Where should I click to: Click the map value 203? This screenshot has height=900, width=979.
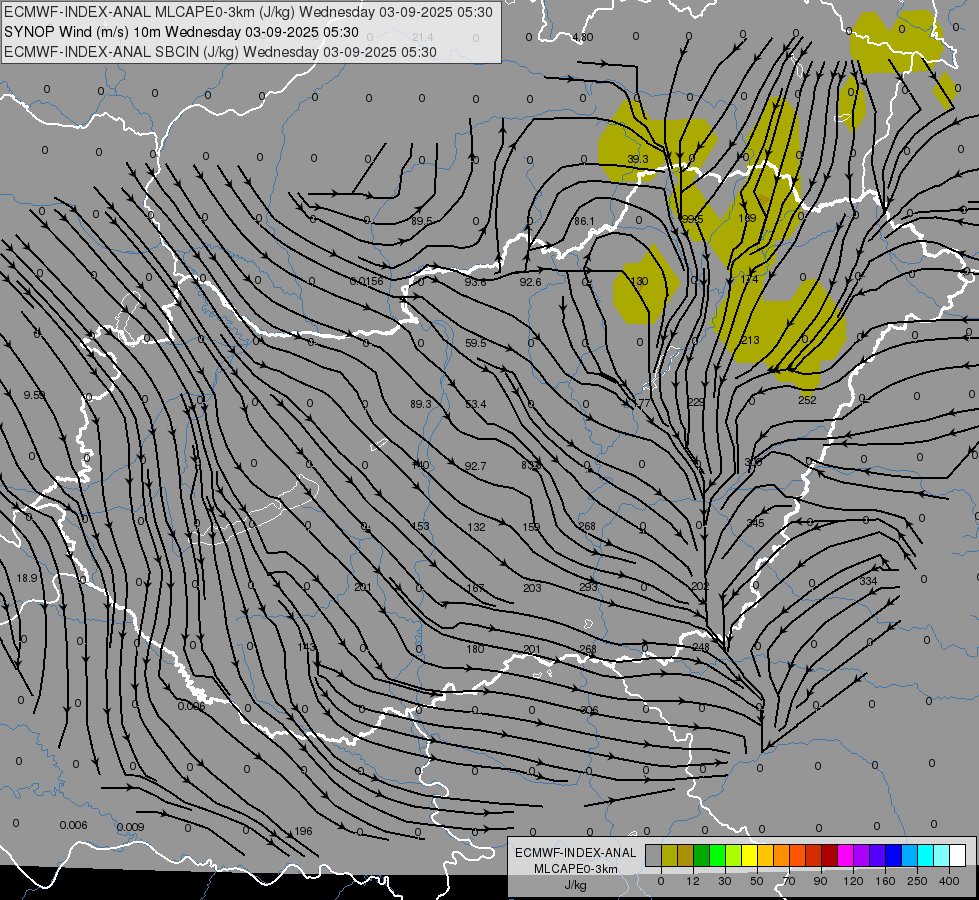coord(532,588)
